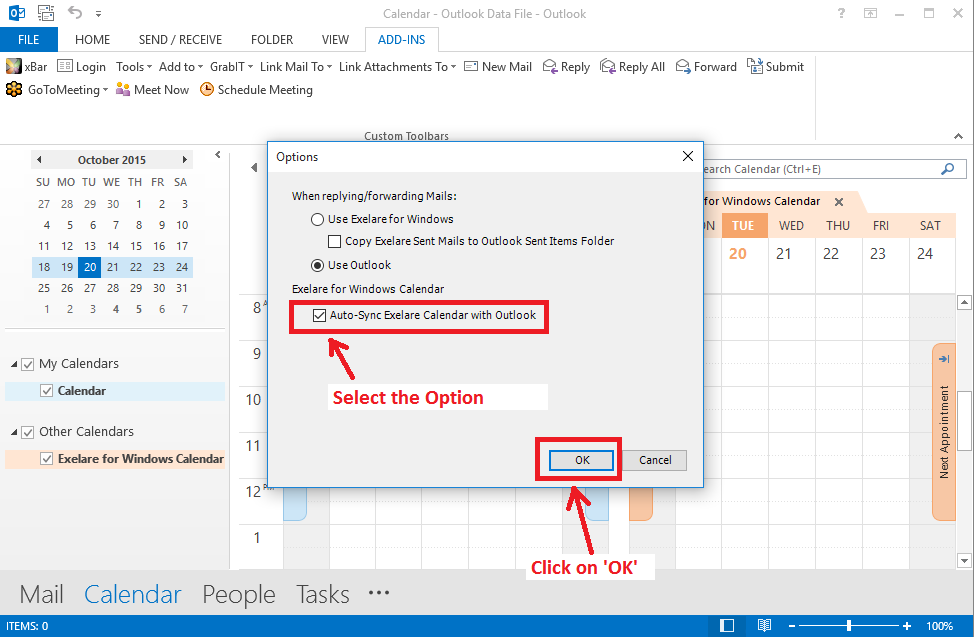Go to next month in date navigator
Viewport: 974px width, 637px height.
[184, 160]
